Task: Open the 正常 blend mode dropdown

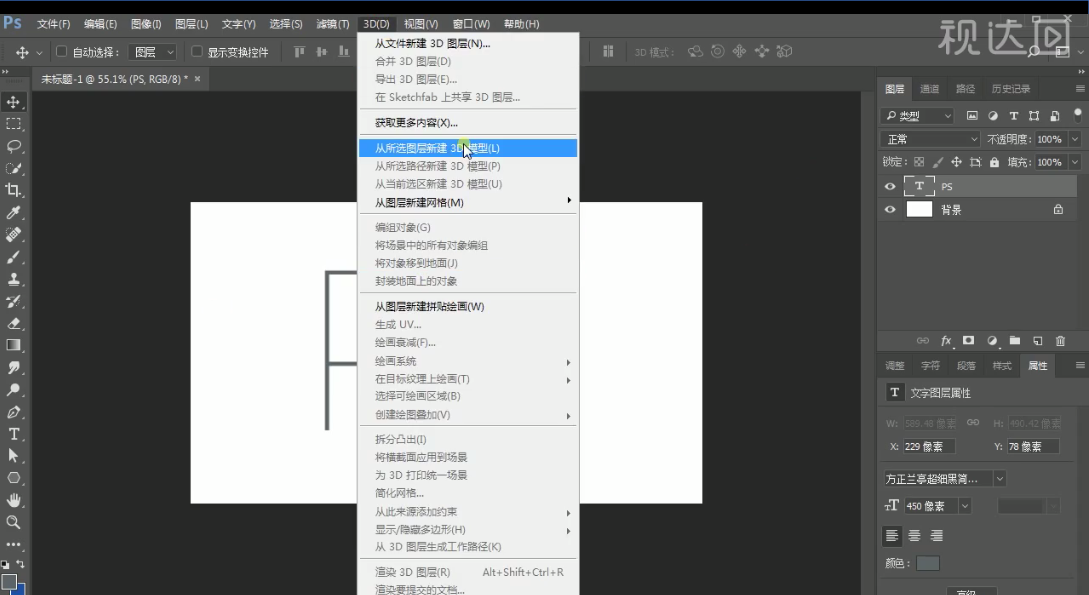Action: tap(930, 140)
